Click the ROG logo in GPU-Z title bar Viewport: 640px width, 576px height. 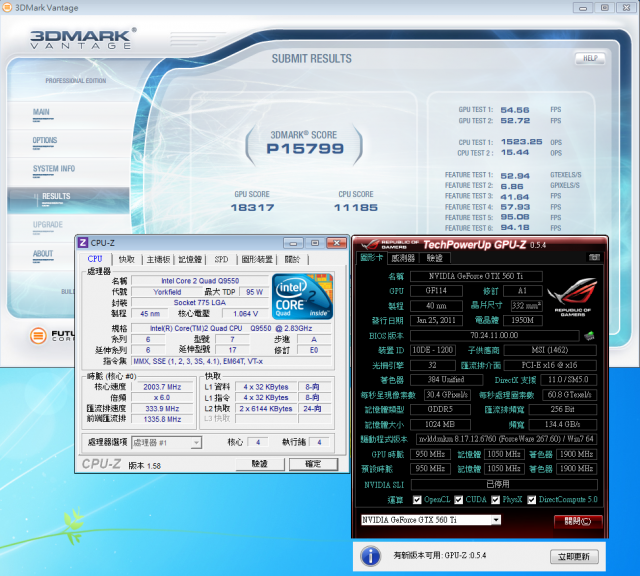pyautogui.click(x=370, y=245)
